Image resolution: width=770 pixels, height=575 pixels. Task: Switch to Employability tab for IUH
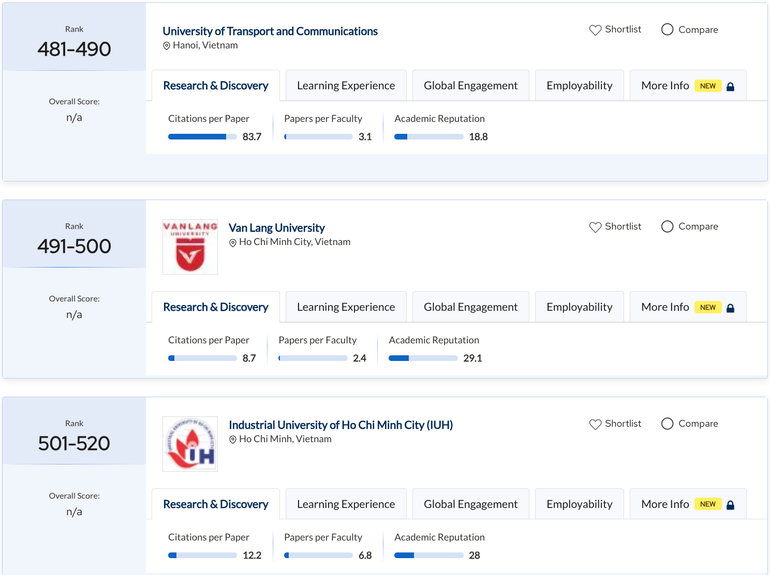click(x=579, y=504)
